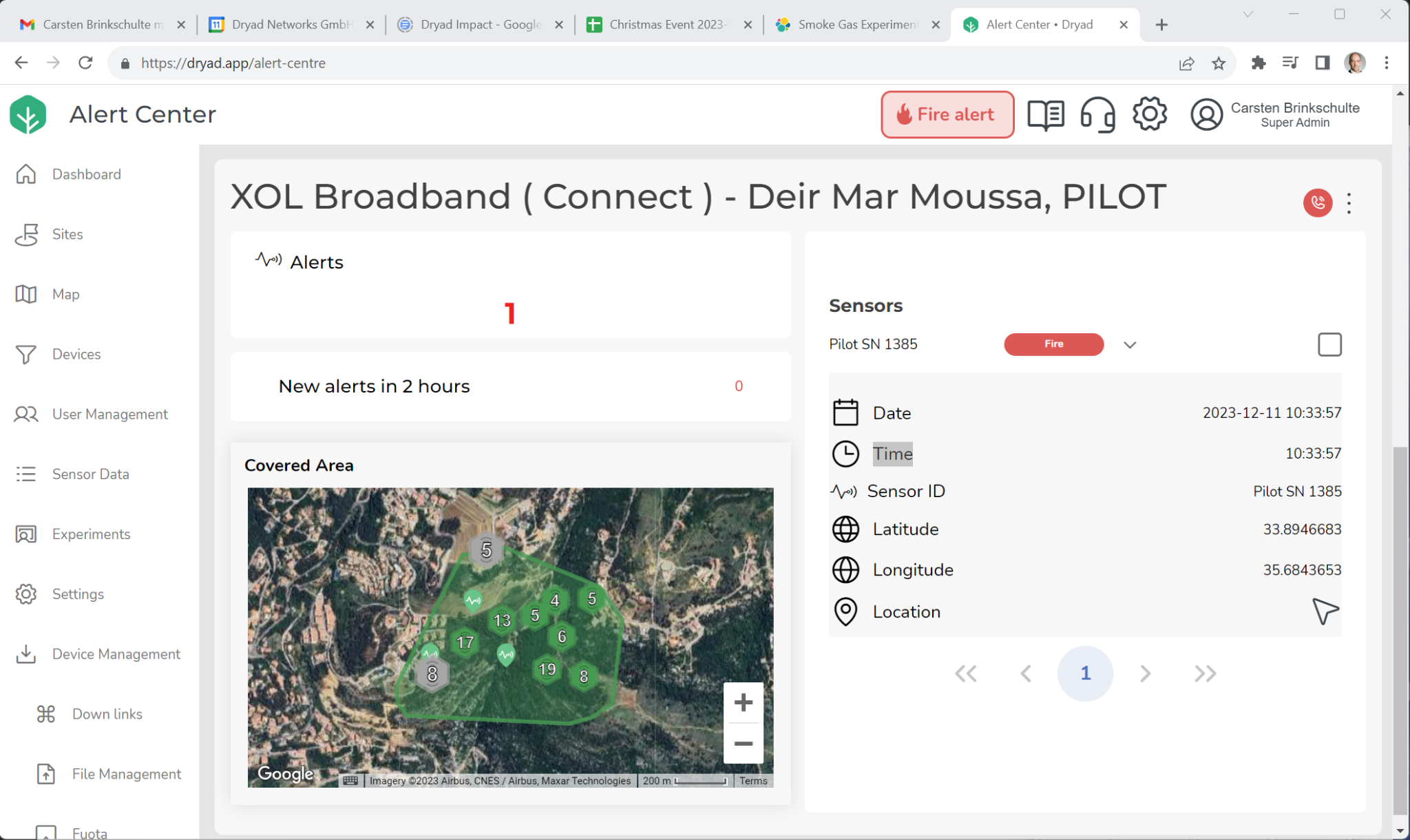Click the page vertical scrollbar

pos(1400,630)
